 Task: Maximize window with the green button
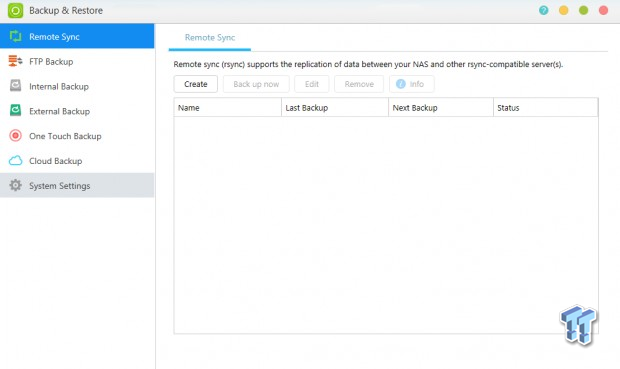click(x=584, y=10)
